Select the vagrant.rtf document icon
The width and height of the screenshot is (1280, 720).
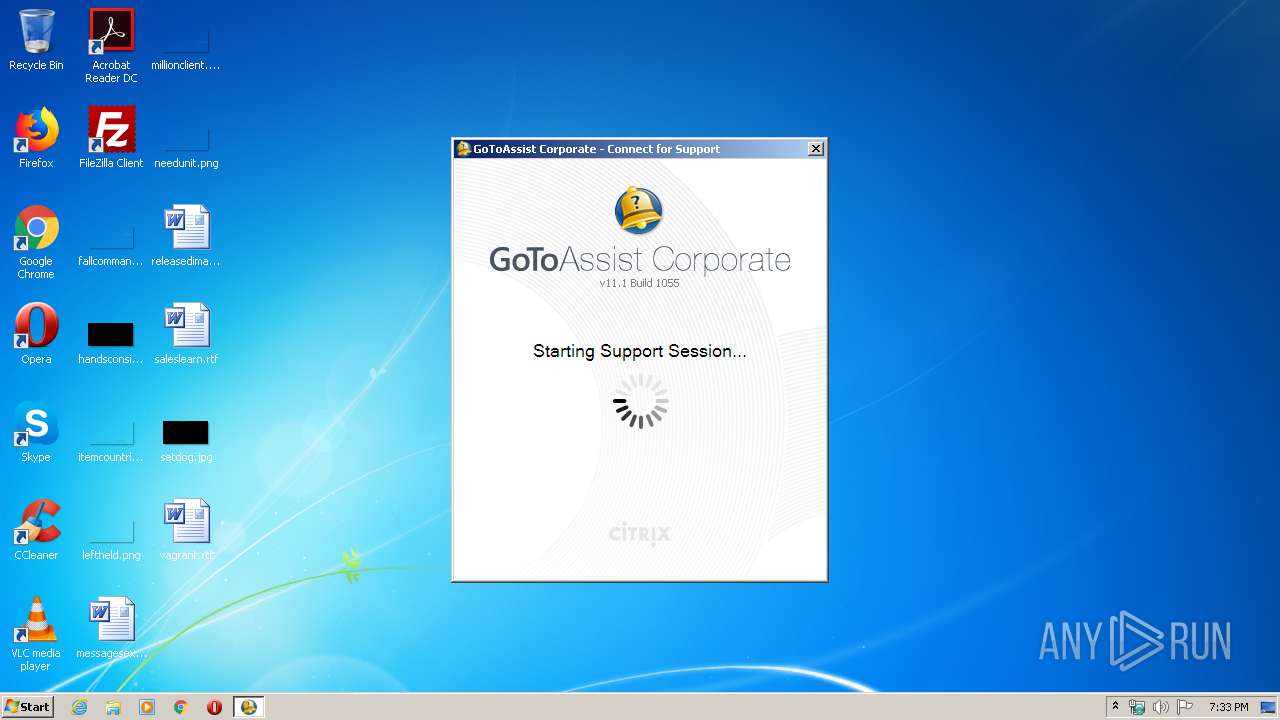pyautogui.click(x=186, y=530)
